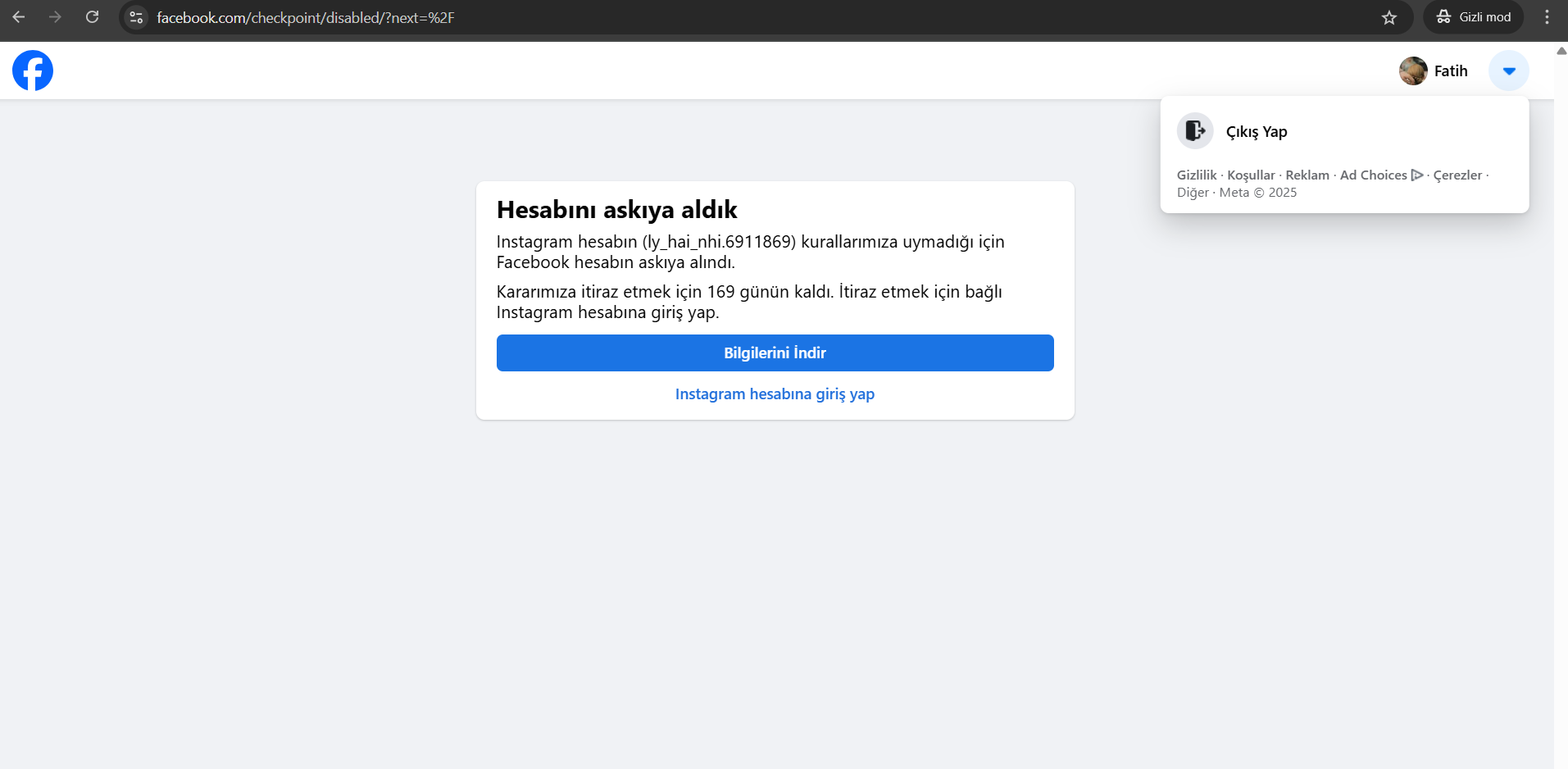The height and width of the screenshot is (769, 1568).
Task: Click the browser forward arrow
Action: coord(56,17)
